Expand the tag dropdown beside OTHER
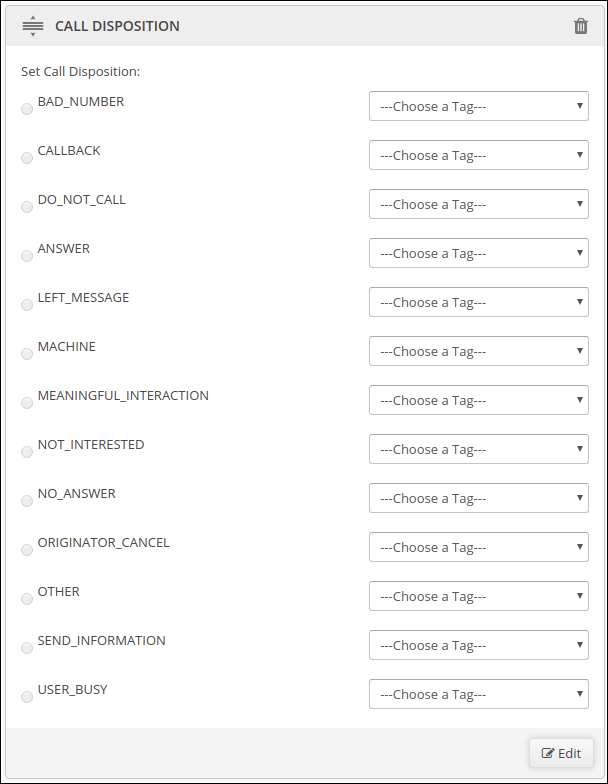The image size is (608, 784). (x=478, y=596)
